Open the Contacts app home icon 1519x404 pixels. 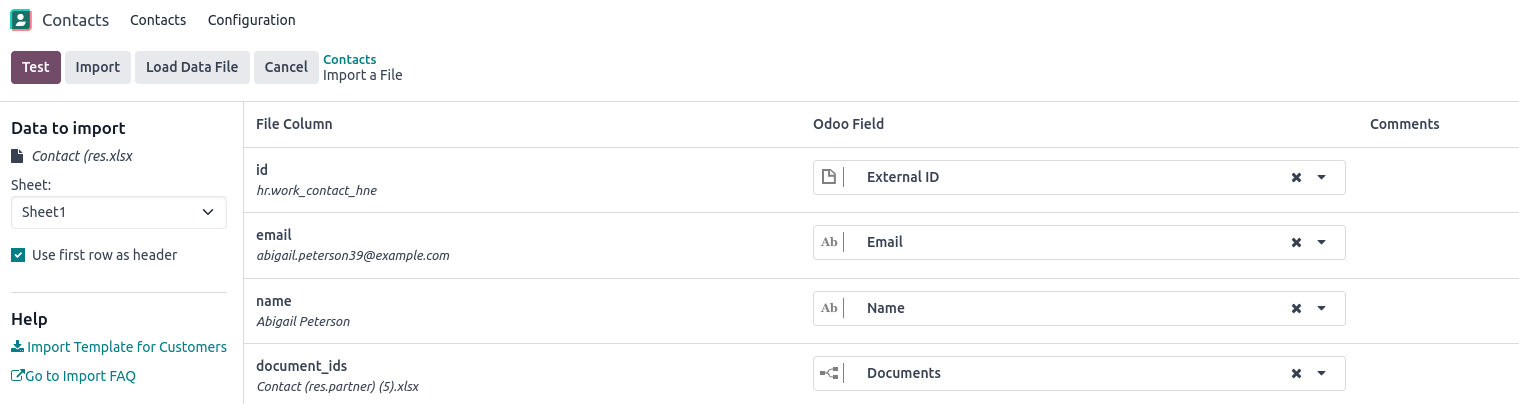20,20
